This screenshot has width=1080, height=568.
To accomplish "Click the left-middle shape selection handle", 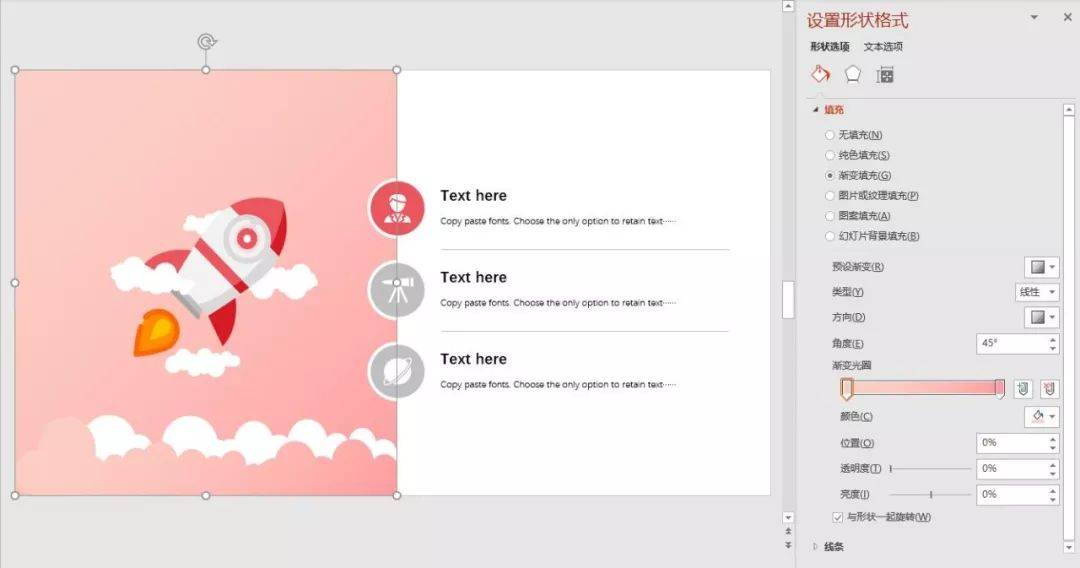I will (x=15, y=283).
